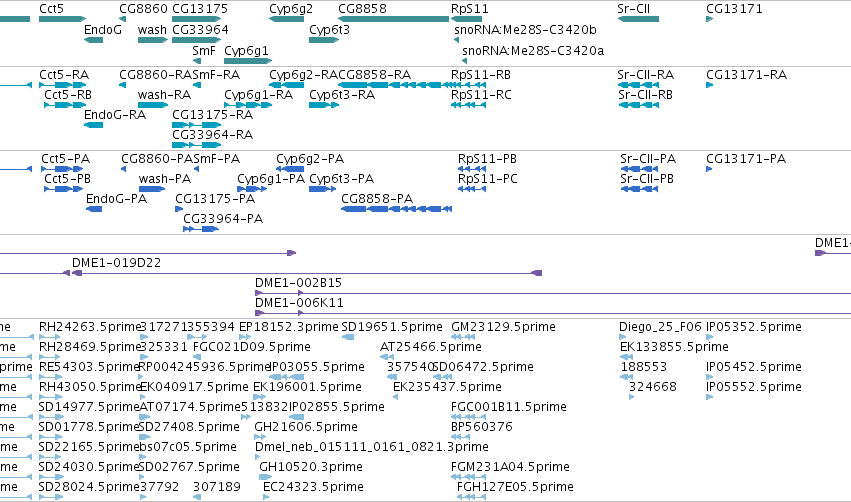The width and height of the screenshot is (851, 502).
Task: Select the GM23129.5prime EST label
Action: point(503,327)
